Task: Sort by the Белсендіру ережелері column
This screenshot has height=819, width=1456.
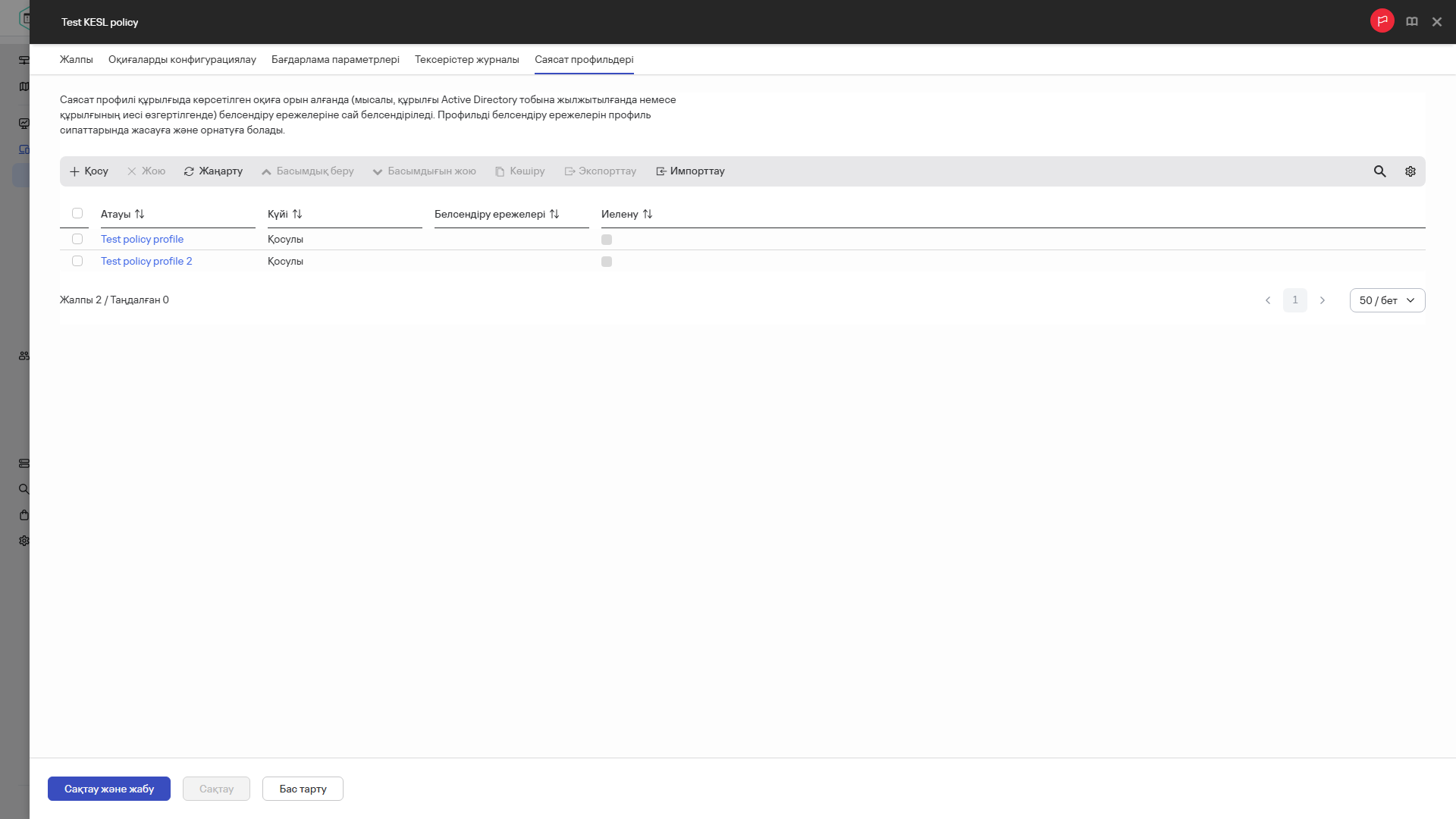Action: point(554,215)
